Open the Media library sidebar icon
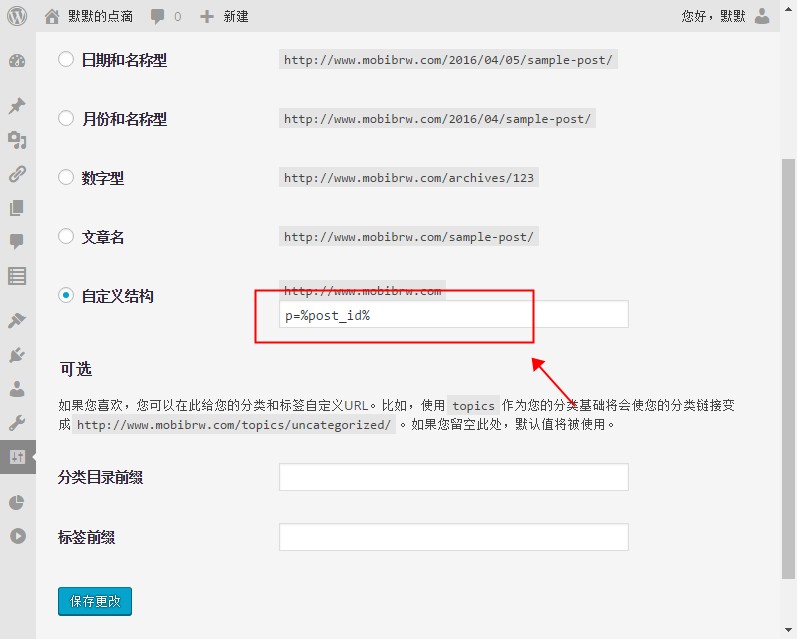The height and width of the screenshot is (639, 797). 17,140
